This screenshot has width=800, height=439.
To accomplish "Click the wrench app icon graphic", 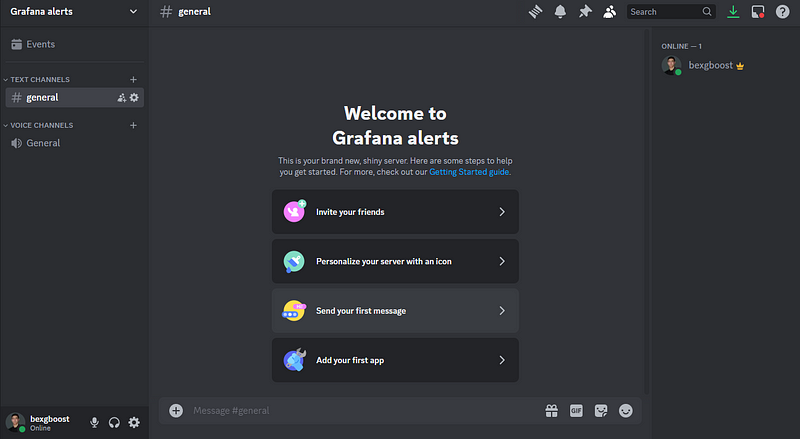I will pyautogui.click(x=294, y=360).
